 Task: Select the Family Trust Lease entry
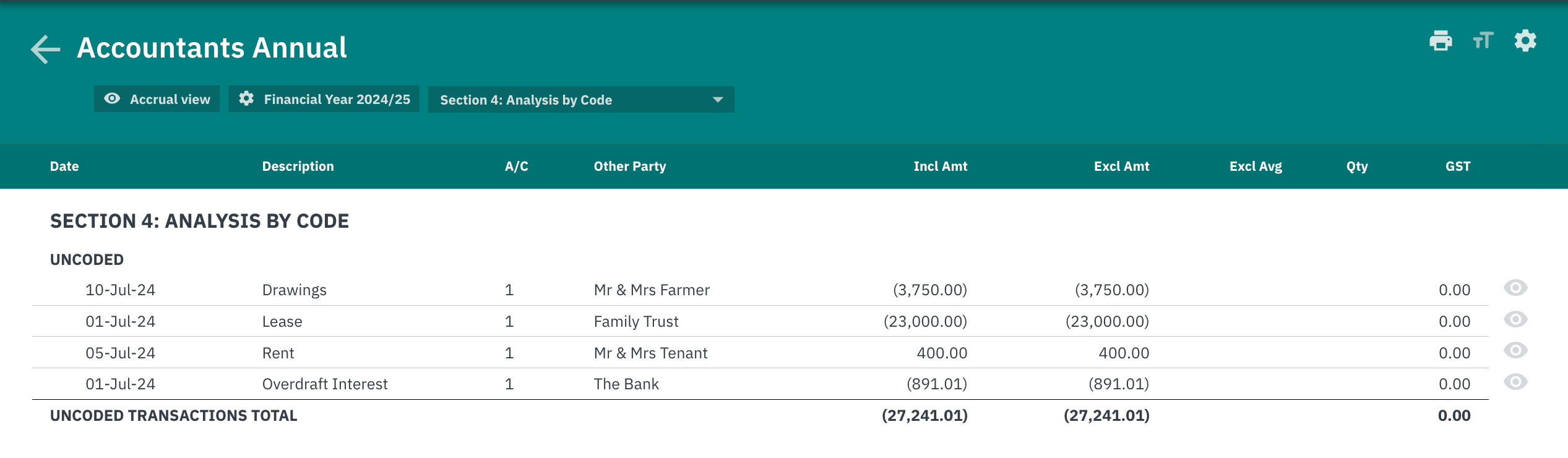(x=760, y=321)
